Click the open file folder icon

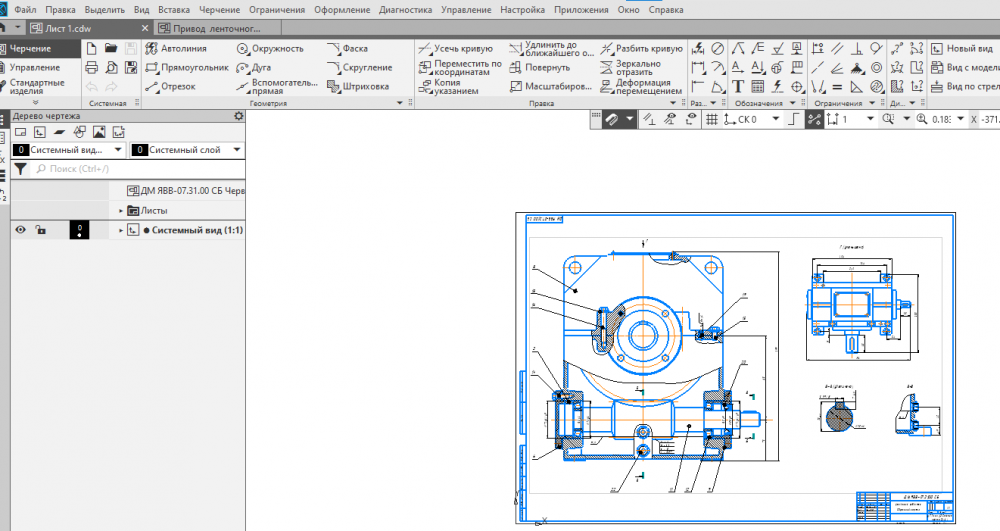click(111, 48)
